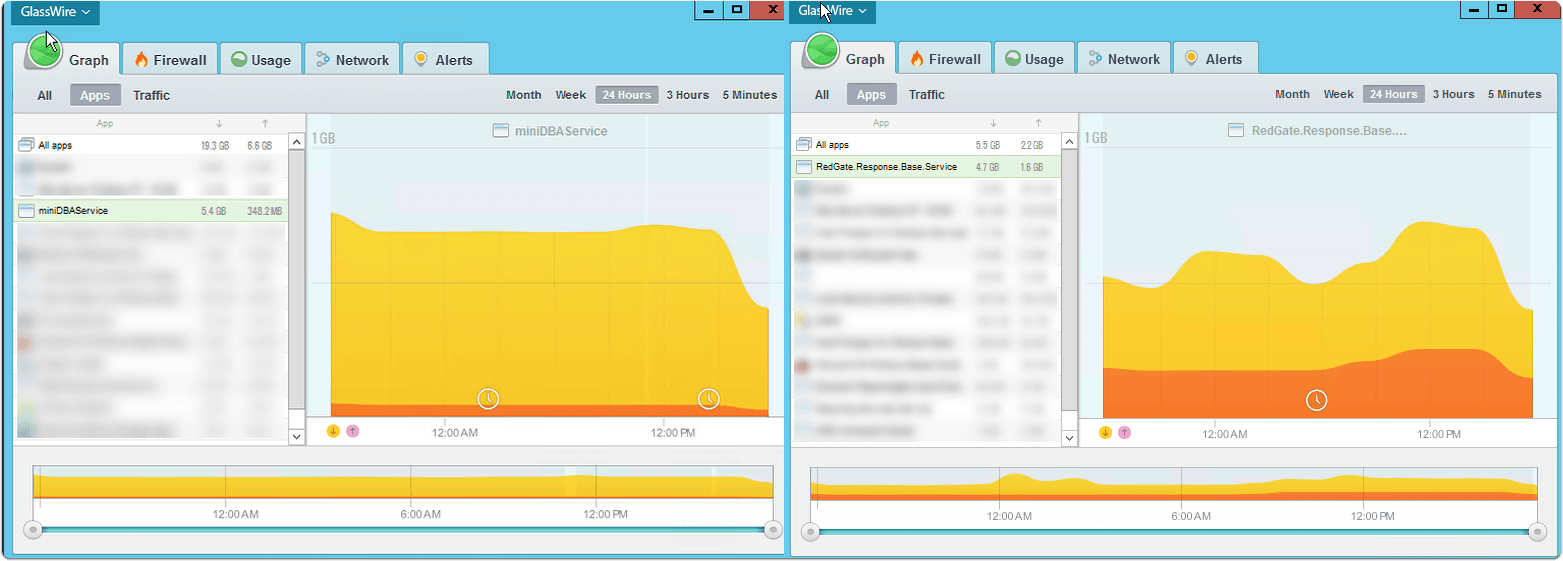Open Network tab in left window
Image resolution: width=1563 pixels, height=561 pixels.
352,60
